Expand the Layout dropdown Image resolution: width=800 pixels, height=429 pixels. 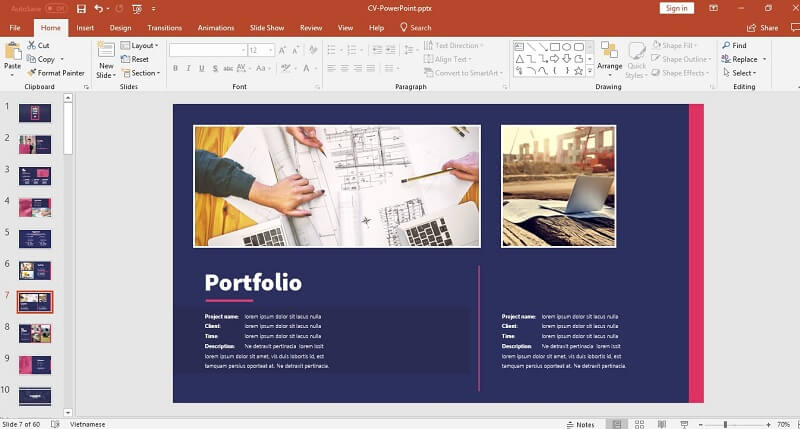(x=142, y=46)
